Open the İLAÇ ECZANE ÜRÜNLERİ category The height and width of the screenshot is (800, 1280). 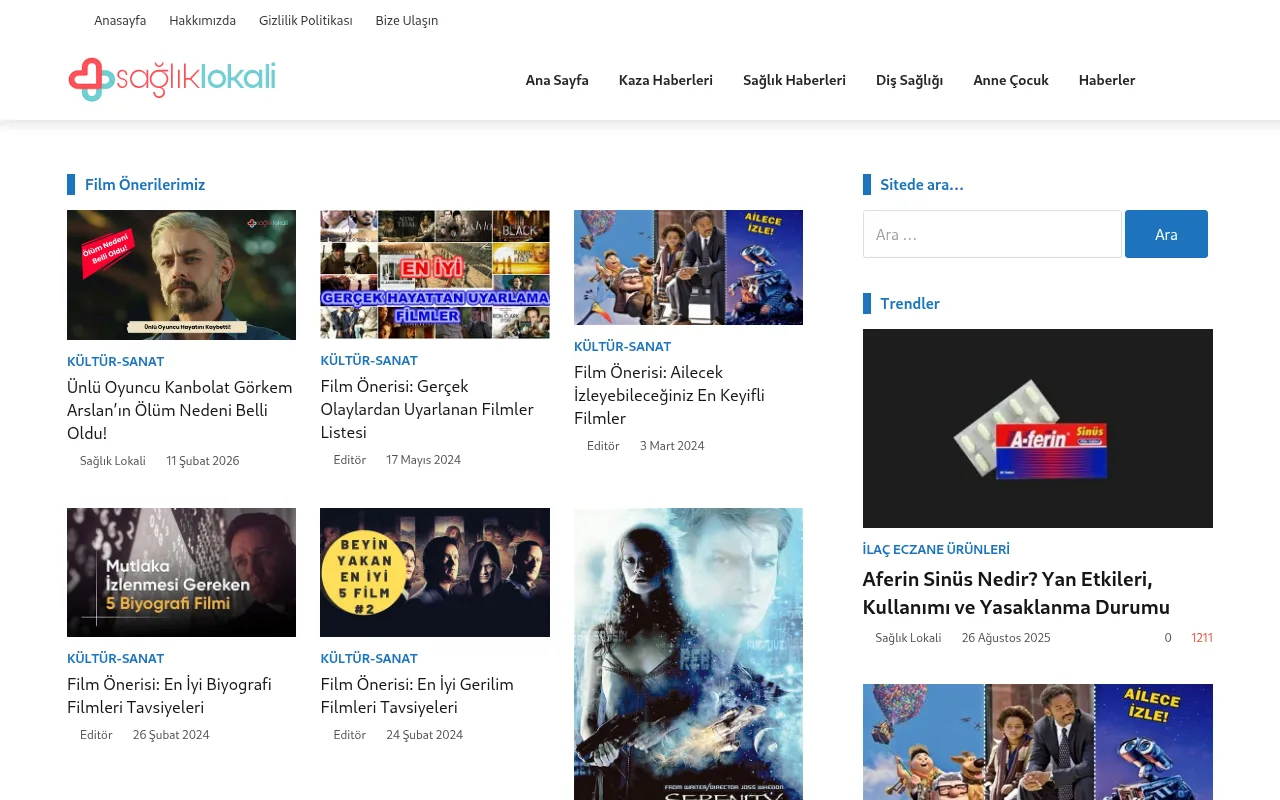[936, 549]
